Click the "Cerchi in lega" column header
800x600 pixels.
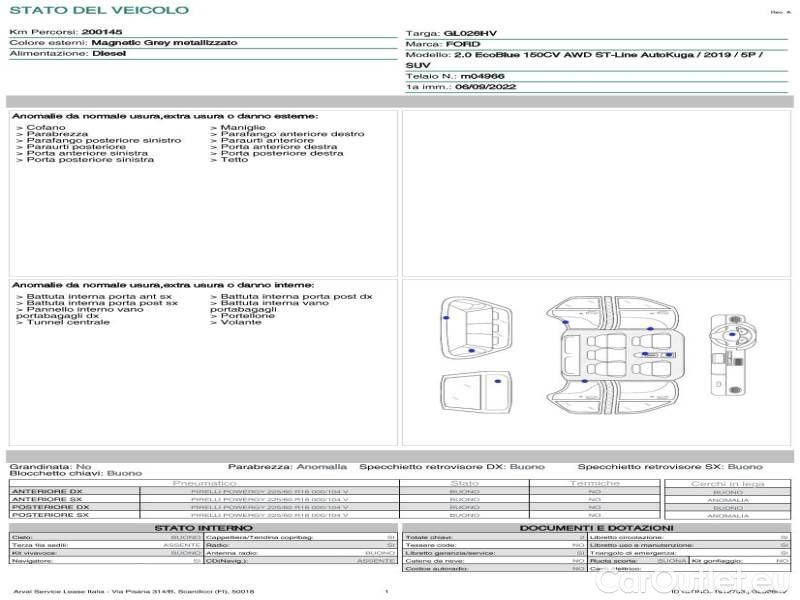[x=728, y=483]
